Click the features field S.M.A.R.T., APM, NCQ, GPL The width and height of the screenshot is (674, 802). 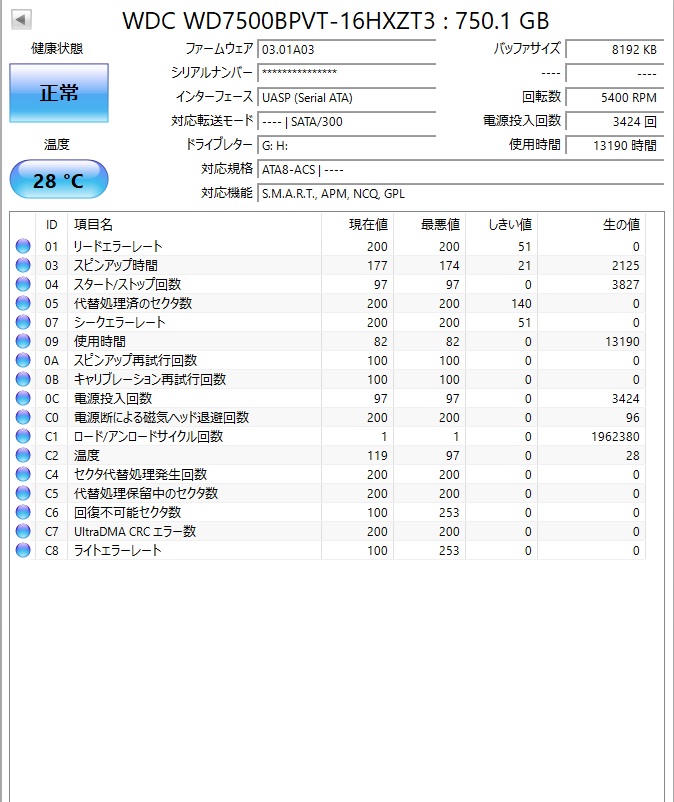460,194
